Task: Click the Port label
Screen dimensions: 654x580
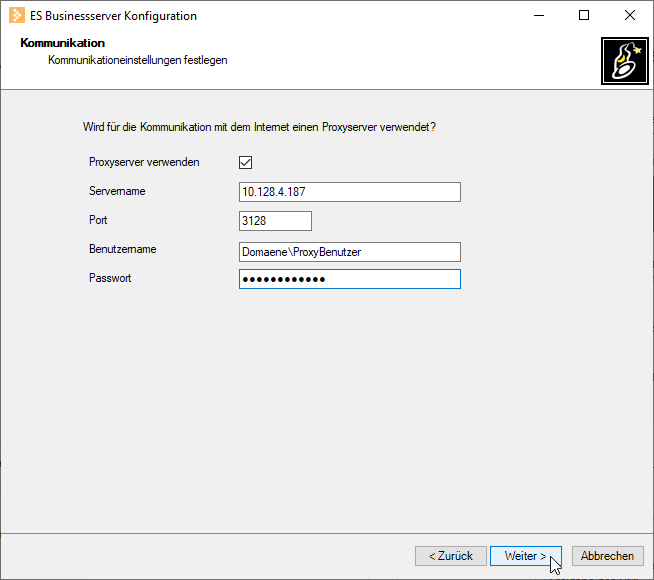Action: click(x=98, y=220)
